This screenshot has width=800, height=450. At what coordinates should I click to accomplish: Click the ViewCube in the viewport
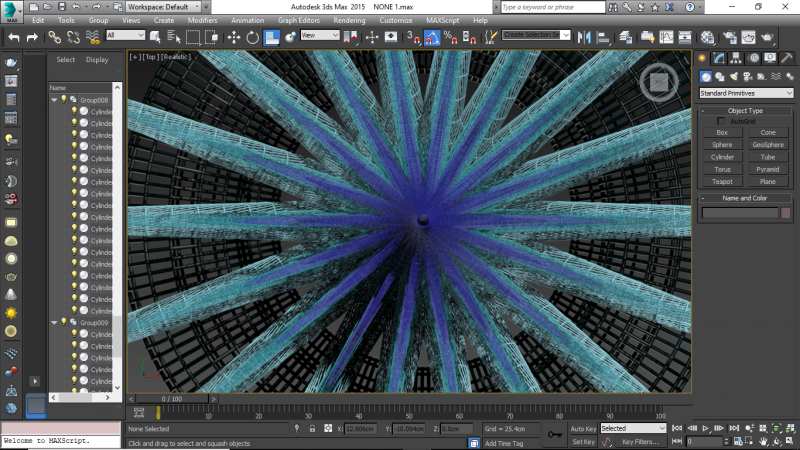[x=659, y=82]
